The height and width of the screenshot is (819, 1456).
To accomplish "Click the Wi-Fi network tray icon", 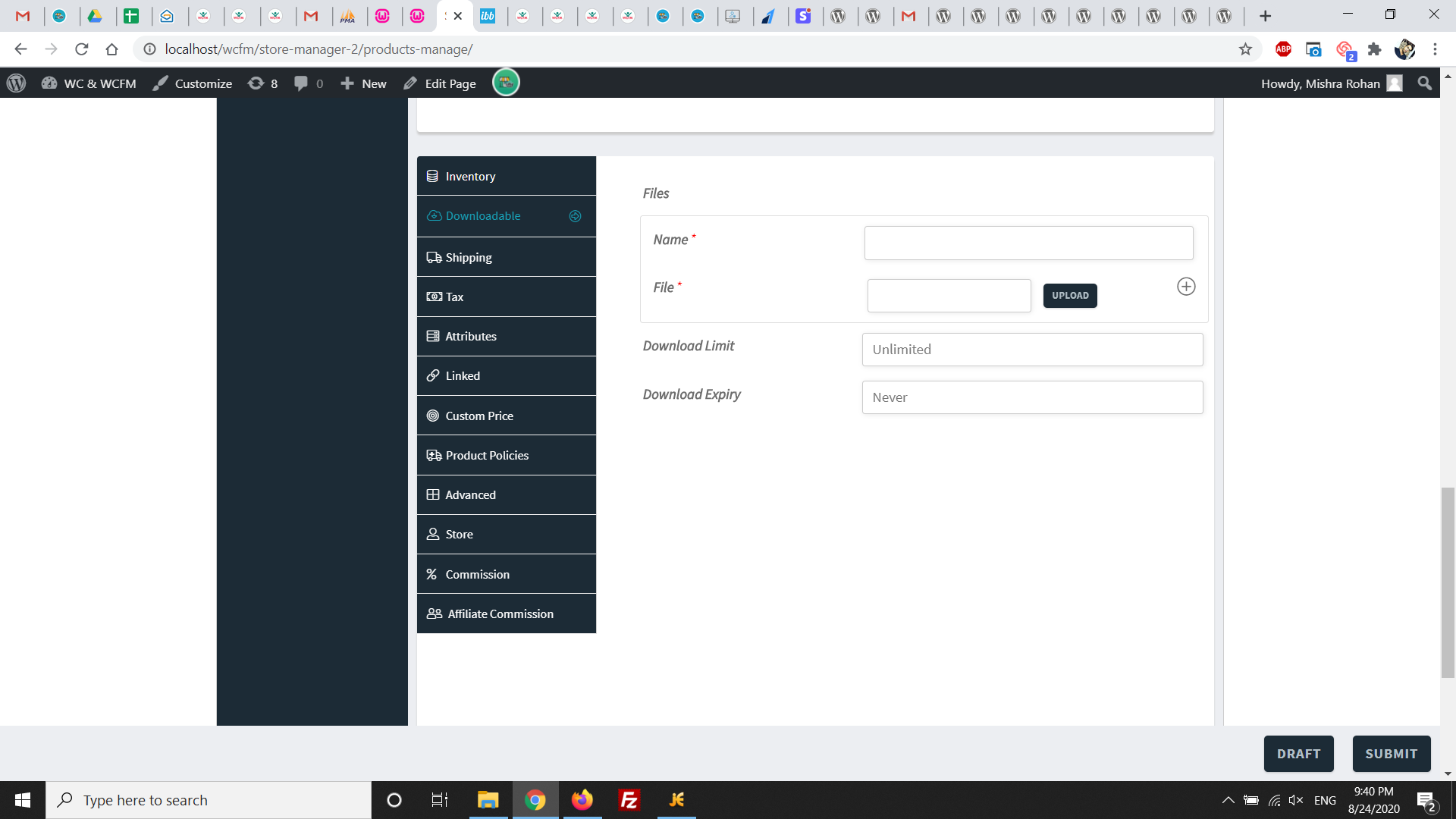I will (1275, 800).
